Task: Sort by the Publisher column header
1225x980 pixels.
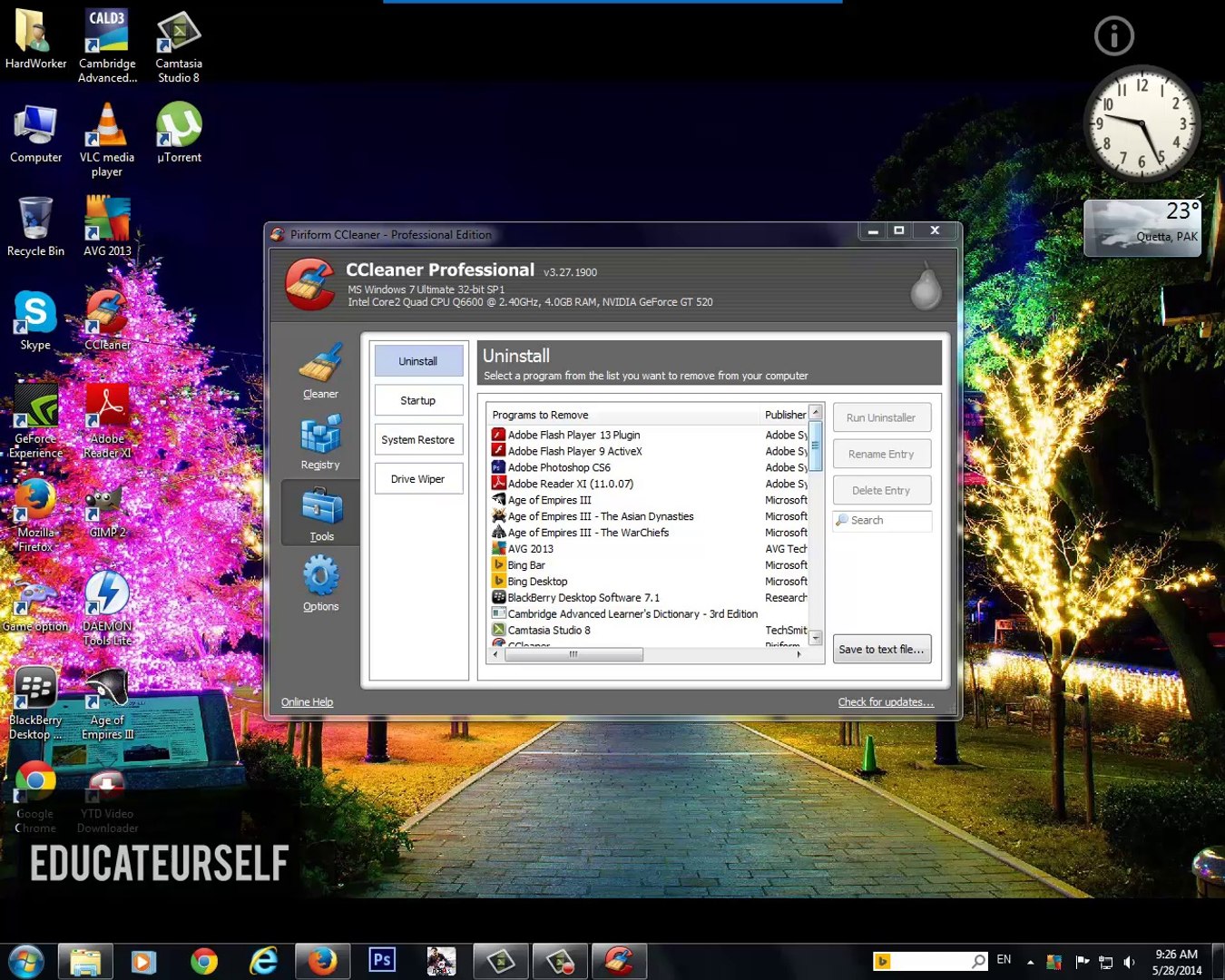Action: (x=784, y=415)
